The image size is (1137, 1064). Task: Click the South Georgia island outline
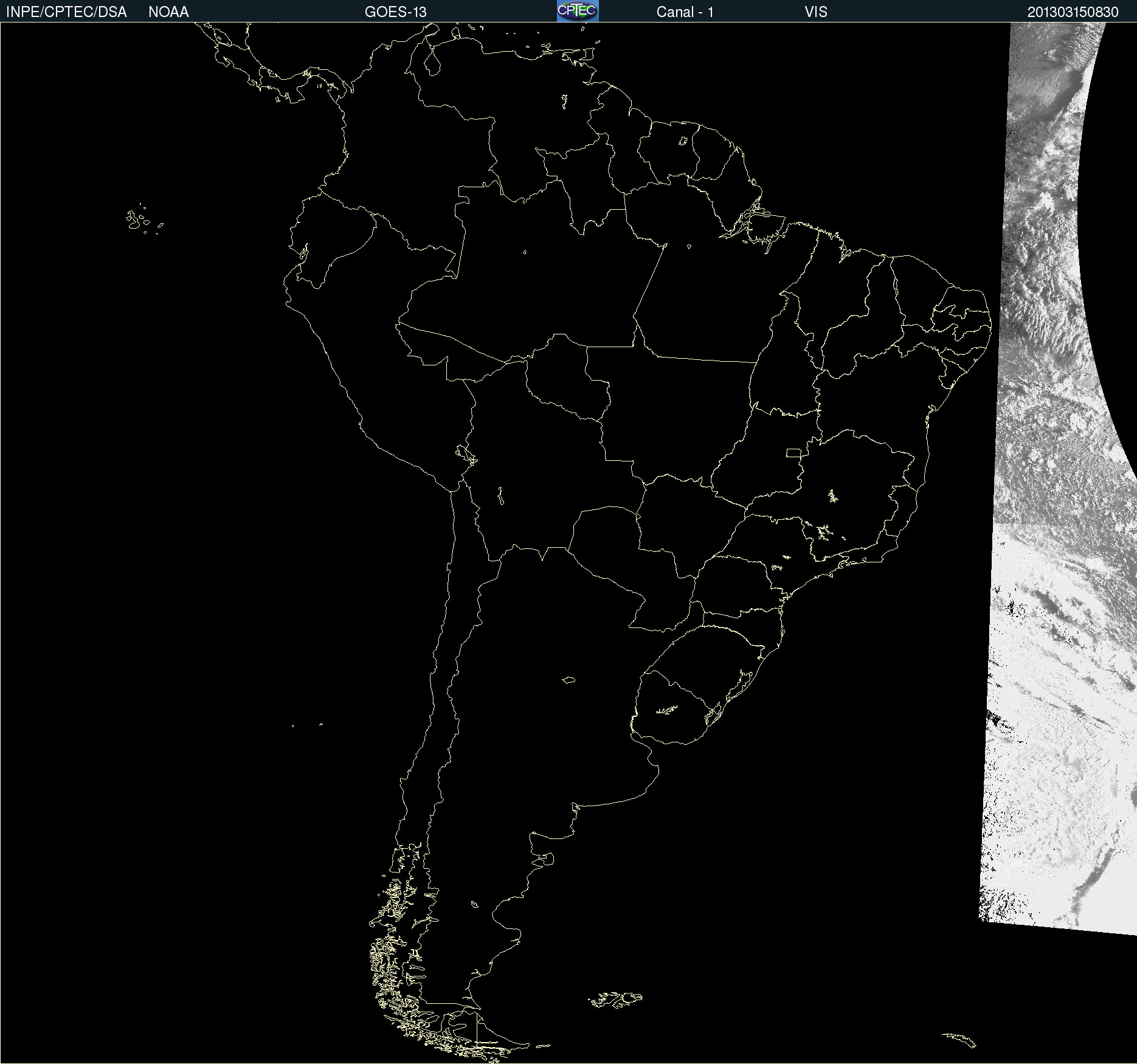coord(959,1039)
